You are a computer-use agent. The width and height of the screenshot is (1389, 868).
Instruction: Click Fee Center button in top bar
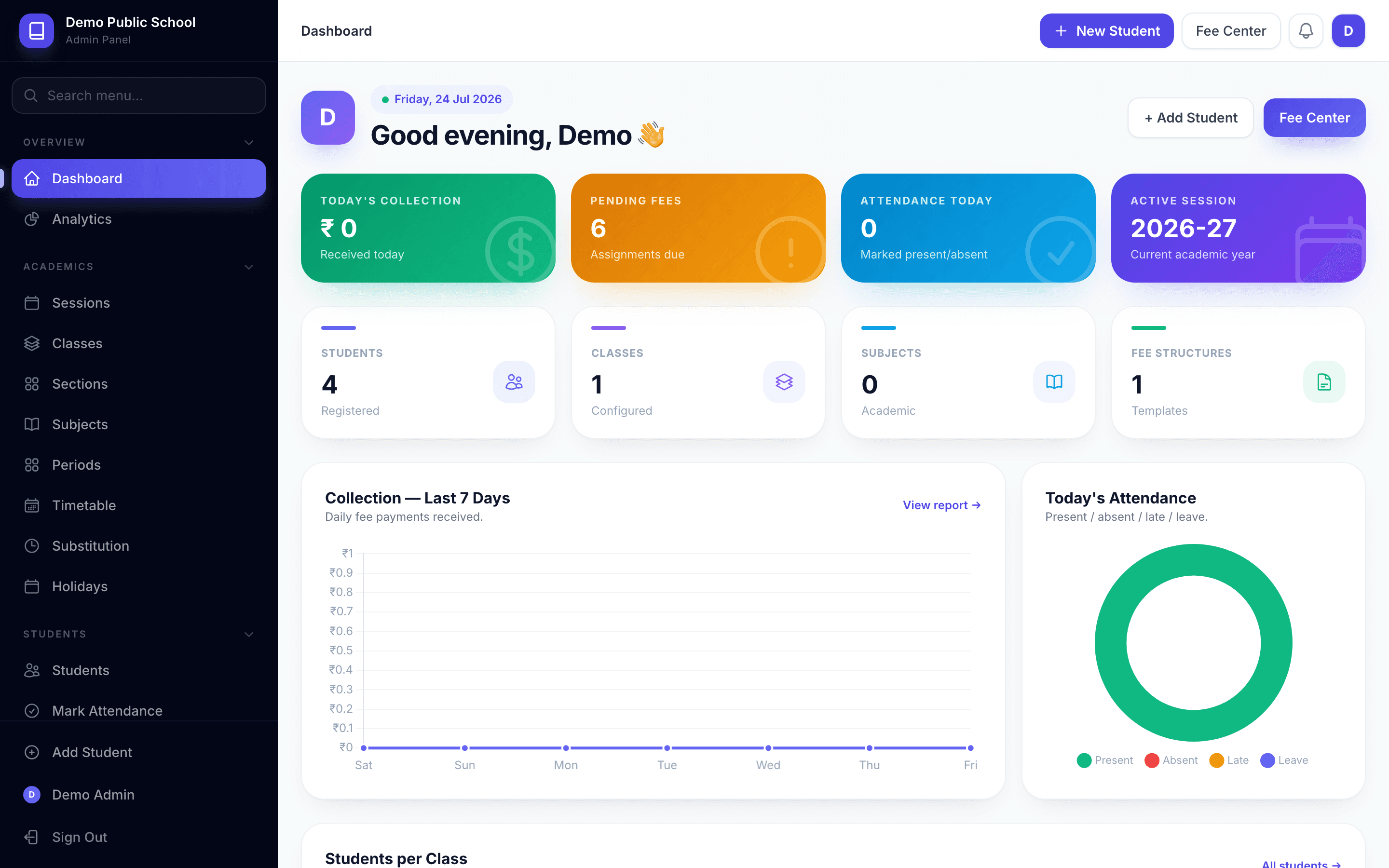point(1231,31)
